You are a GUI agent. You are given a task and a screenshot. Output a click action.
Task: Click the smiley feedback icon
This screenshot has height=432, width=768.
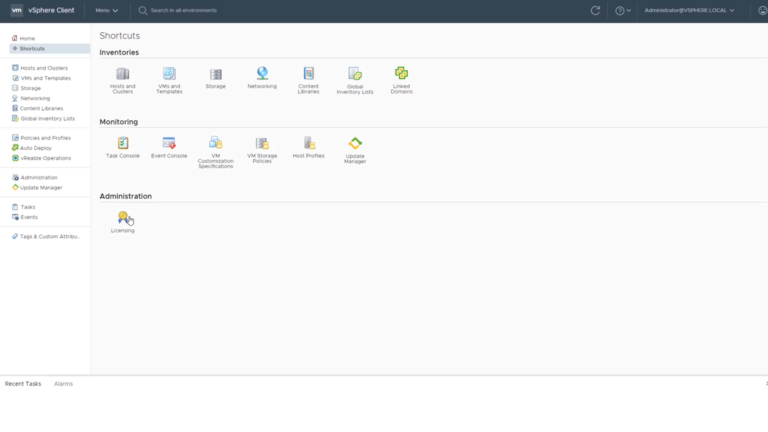[x=763, y=10]
